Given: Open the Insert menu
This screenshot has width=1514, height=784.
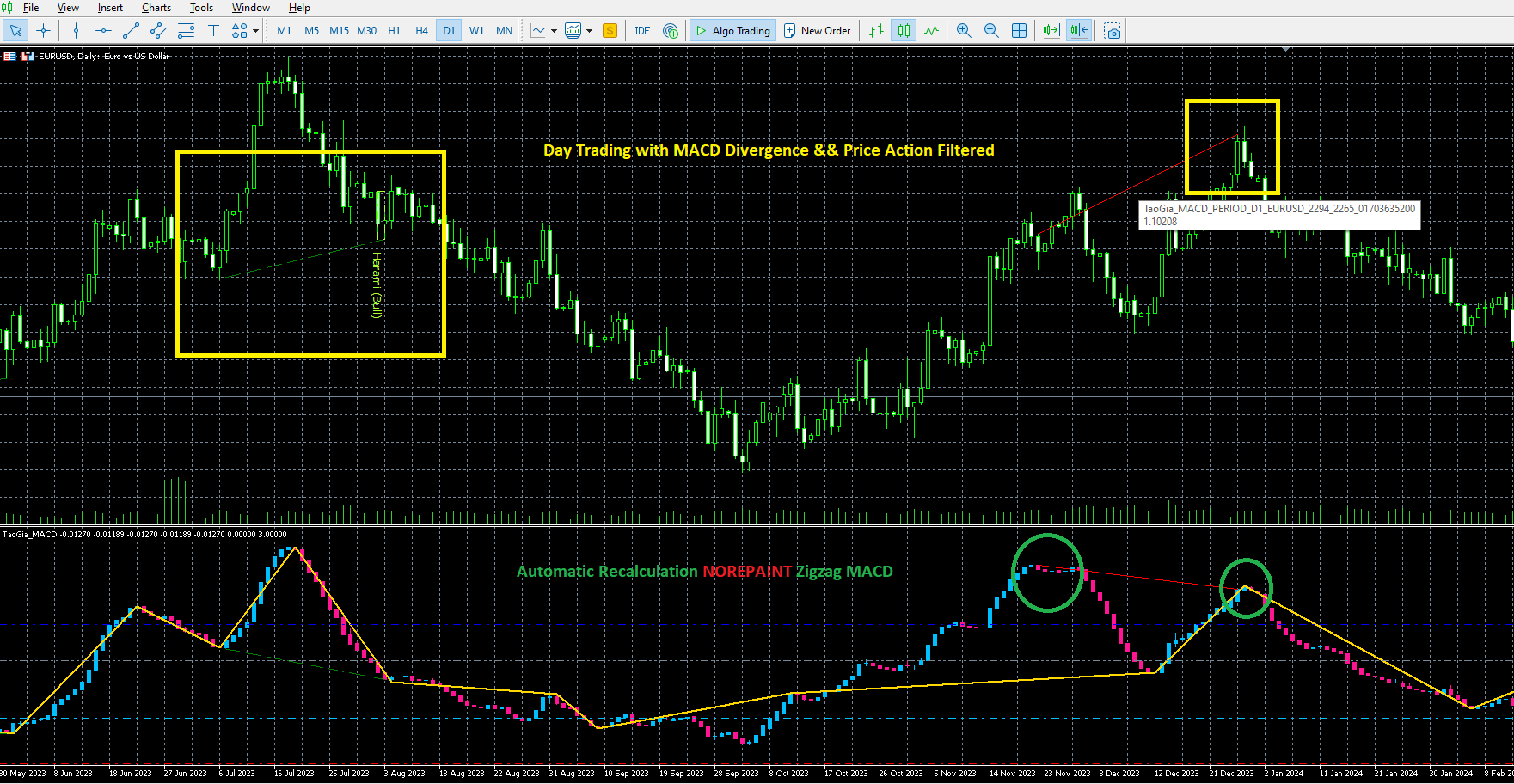Looking at the screenshot, I should 110,8.
